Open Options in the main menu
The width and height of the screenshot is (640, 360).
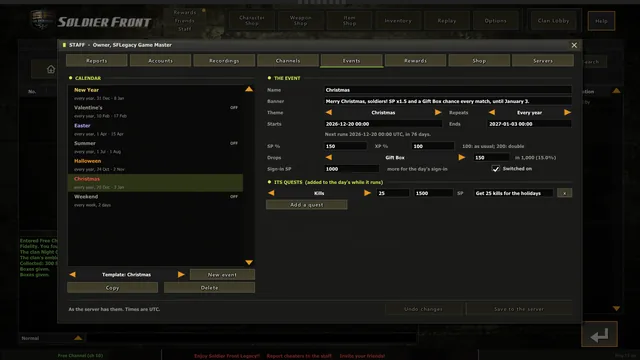click(x=496, y=20)
